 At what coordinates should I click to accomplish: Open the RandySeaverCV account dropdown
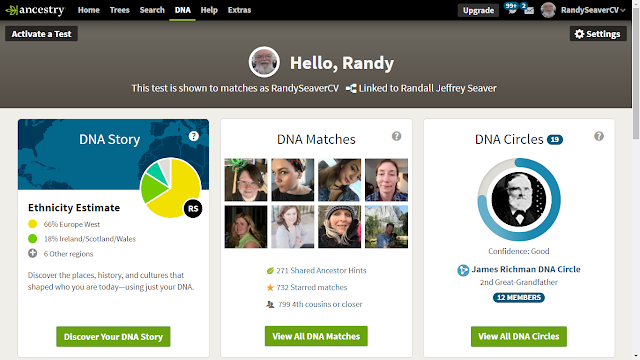[583, 10]
